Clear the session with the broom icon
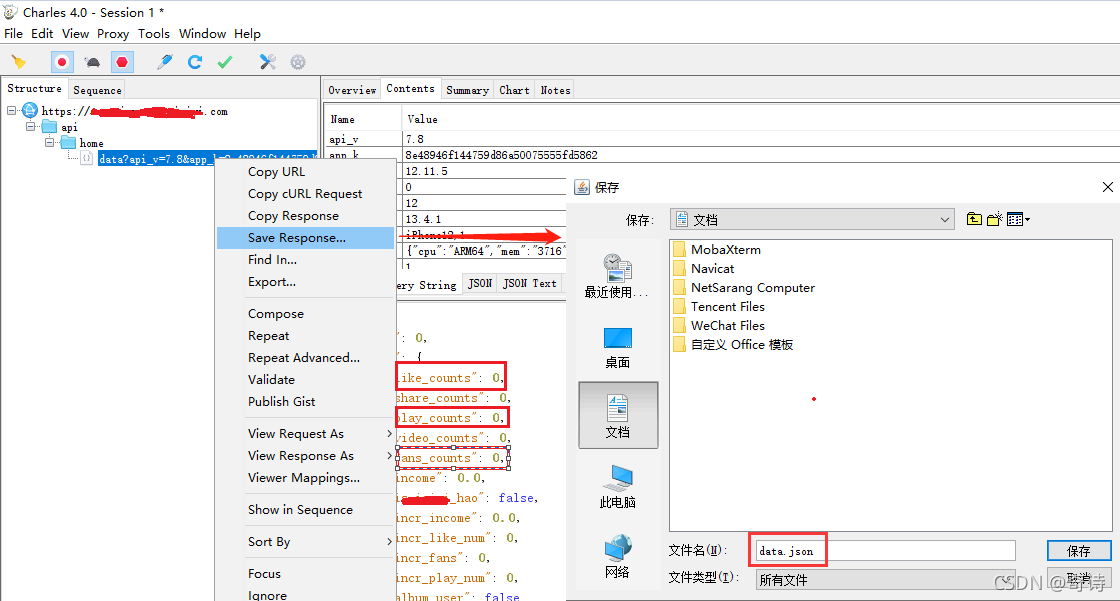Screen dimensions: 1120x601 [x=19, y=62]
